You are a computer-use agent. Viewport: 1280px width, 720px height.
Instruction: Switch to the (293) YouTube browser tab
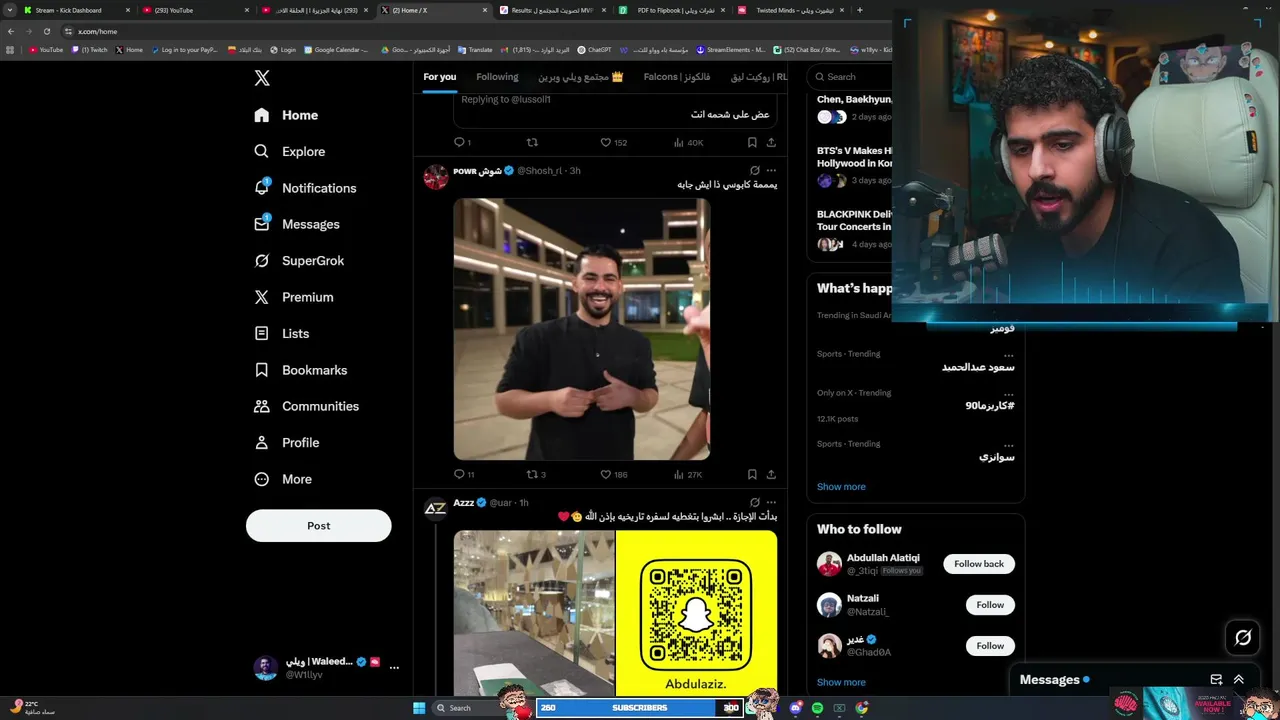(x=195, y=10)
